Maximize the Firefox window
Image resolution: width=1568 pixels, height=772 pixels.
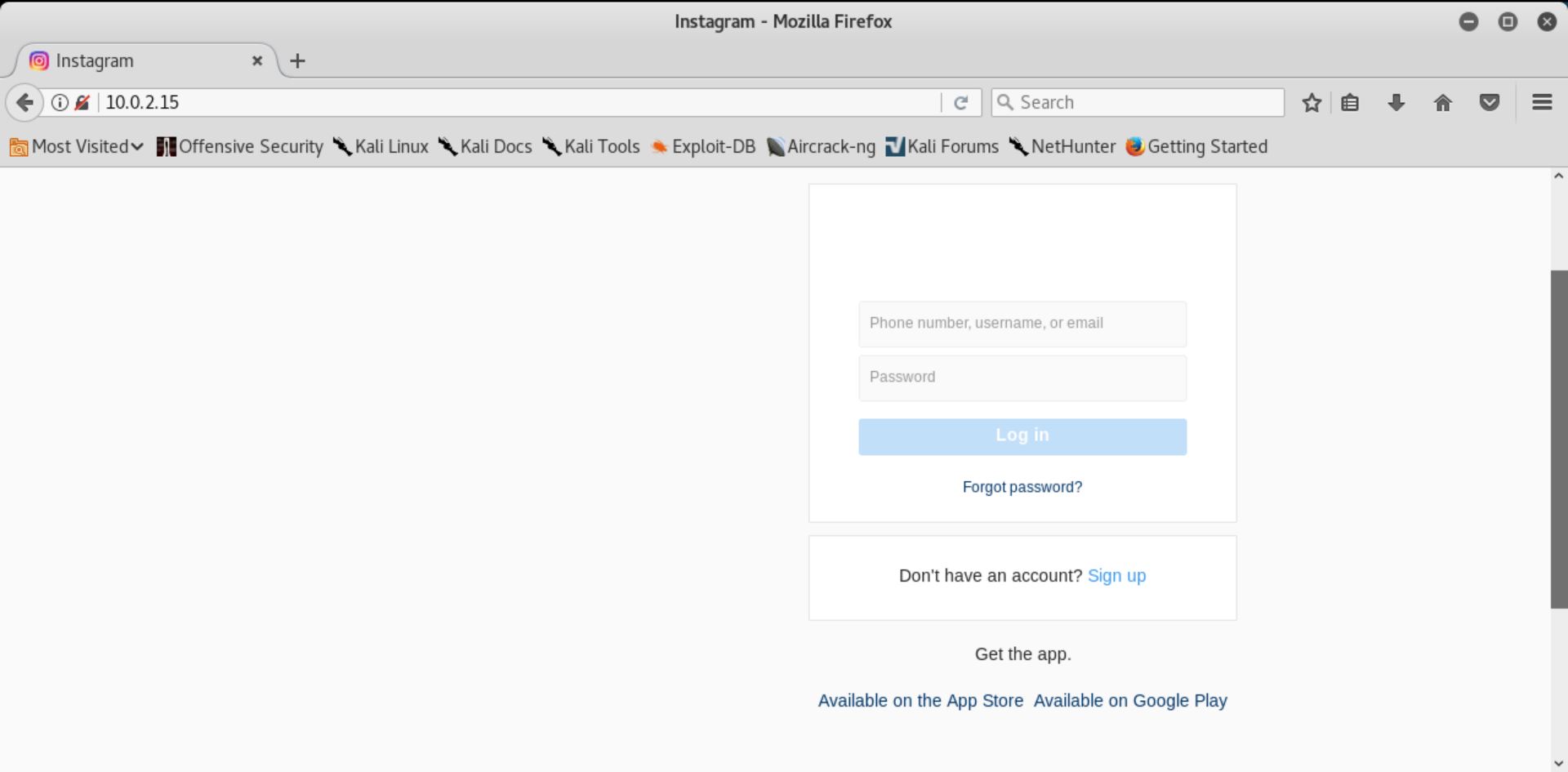pos(1508,22)
